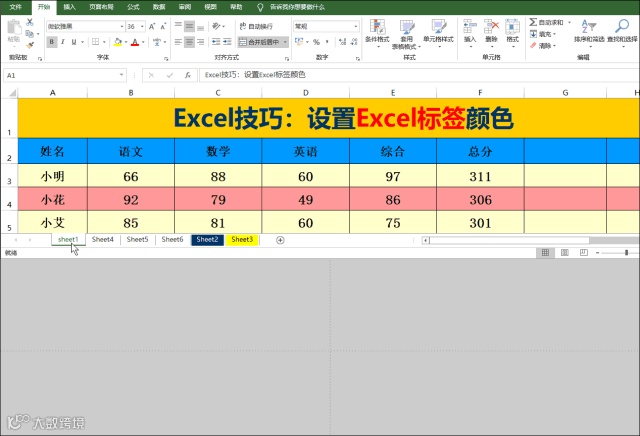Increase font size with large A icon
Screen dimensions: 640x436
pos(152,27)
